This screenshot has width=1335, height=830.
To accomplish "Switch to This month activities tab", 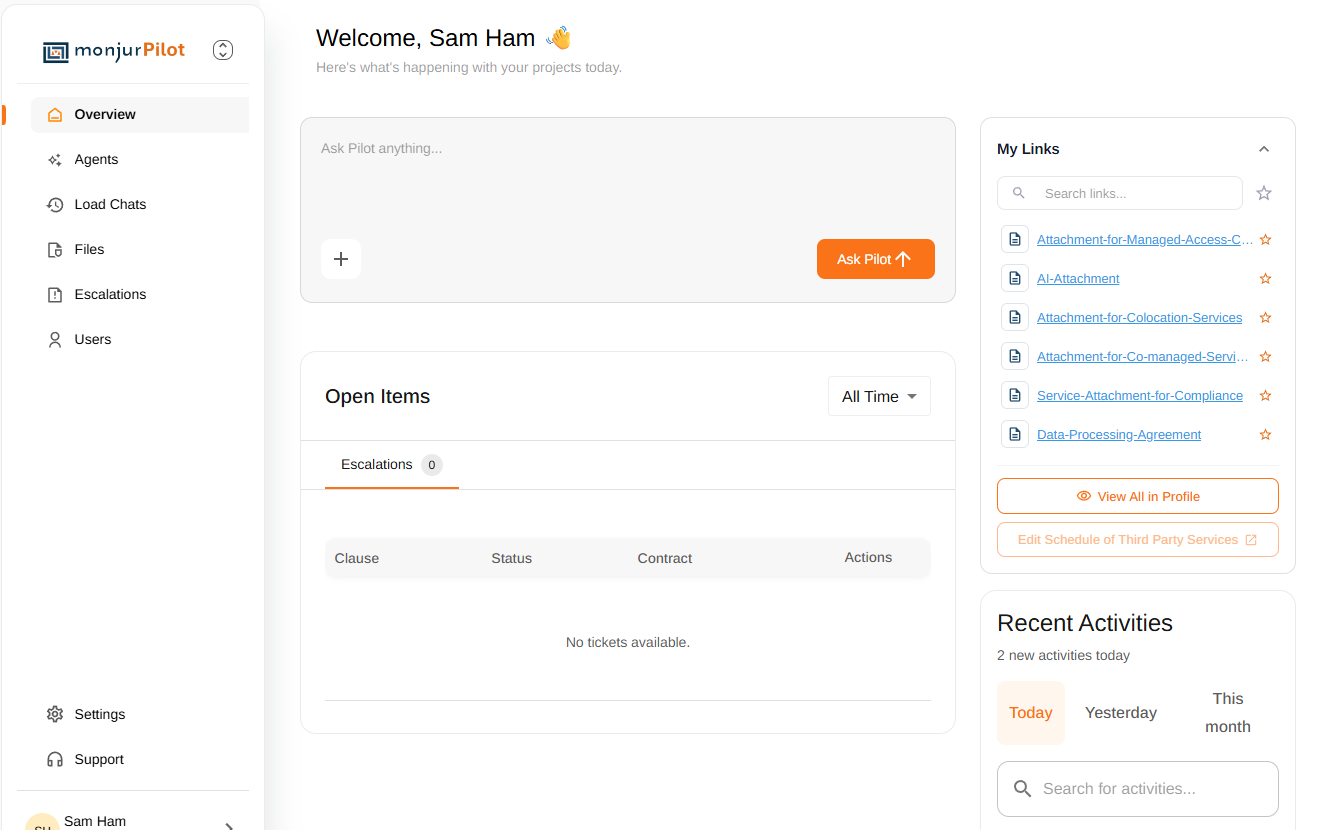I will [1228, 713].
